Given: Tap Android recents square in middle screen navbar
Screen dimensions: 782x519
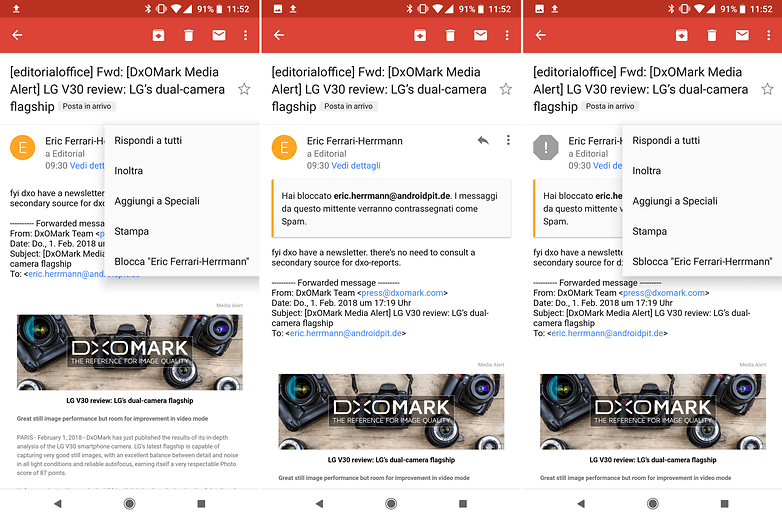Looking at the screenshot, I should click(463, 504).
